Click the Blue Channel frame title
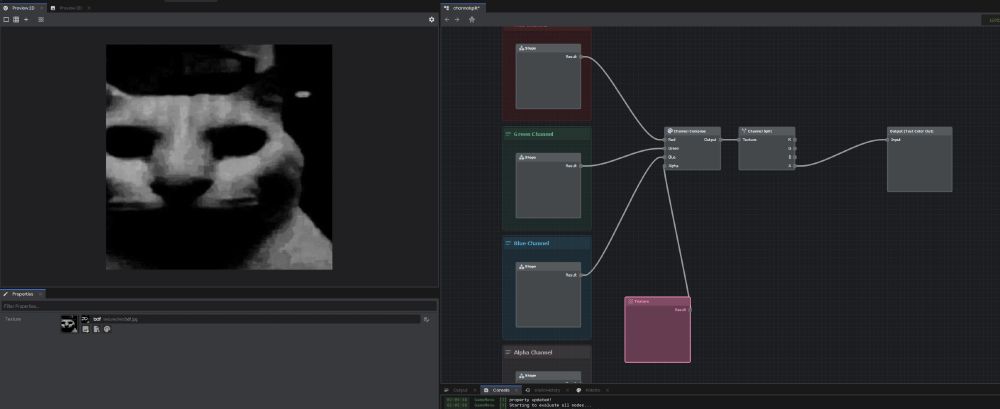This screenshot has height=409, width=1000. (x=531, y=243)
